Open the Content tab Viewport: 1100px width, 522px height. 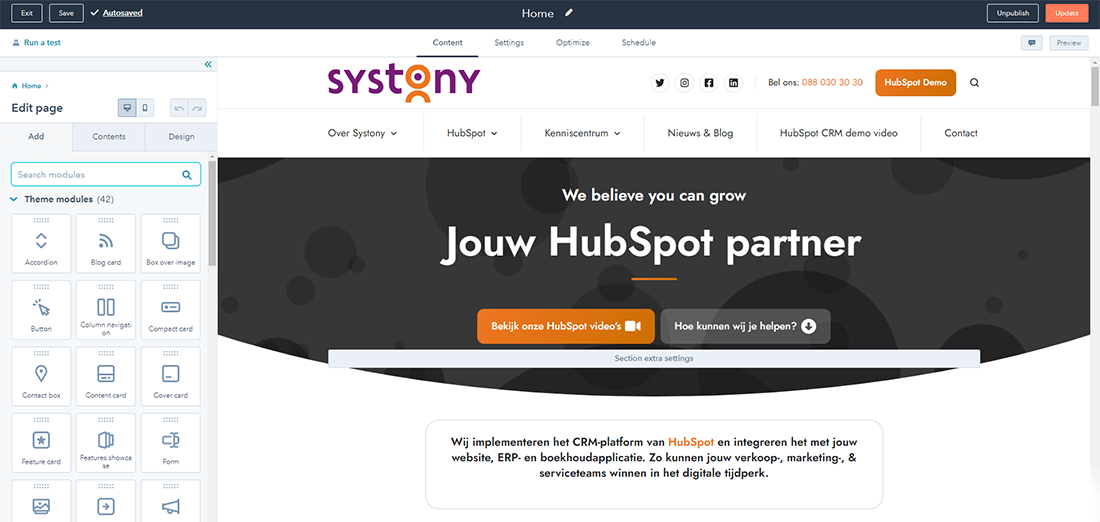coord(448,43)
